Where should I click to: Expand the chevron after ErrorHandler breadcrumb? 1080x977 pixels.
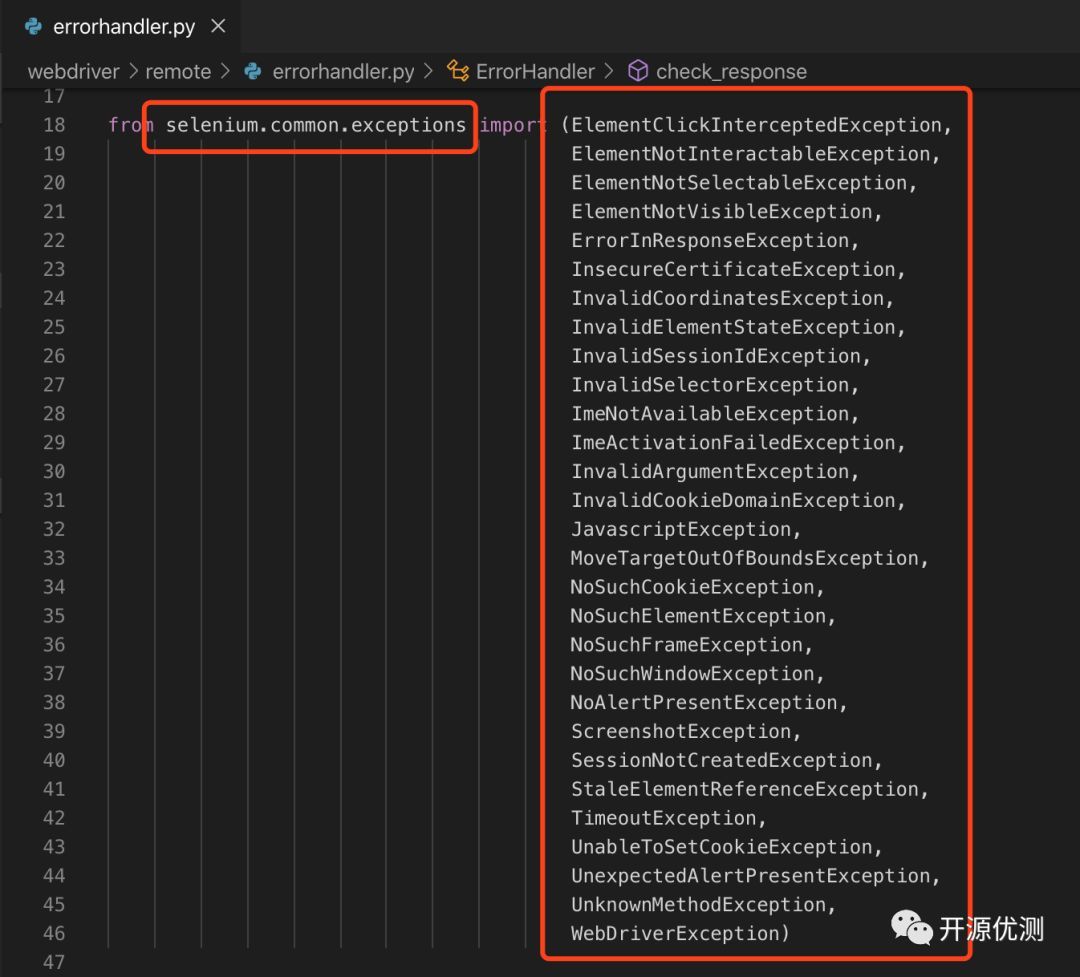click(608, 71)
